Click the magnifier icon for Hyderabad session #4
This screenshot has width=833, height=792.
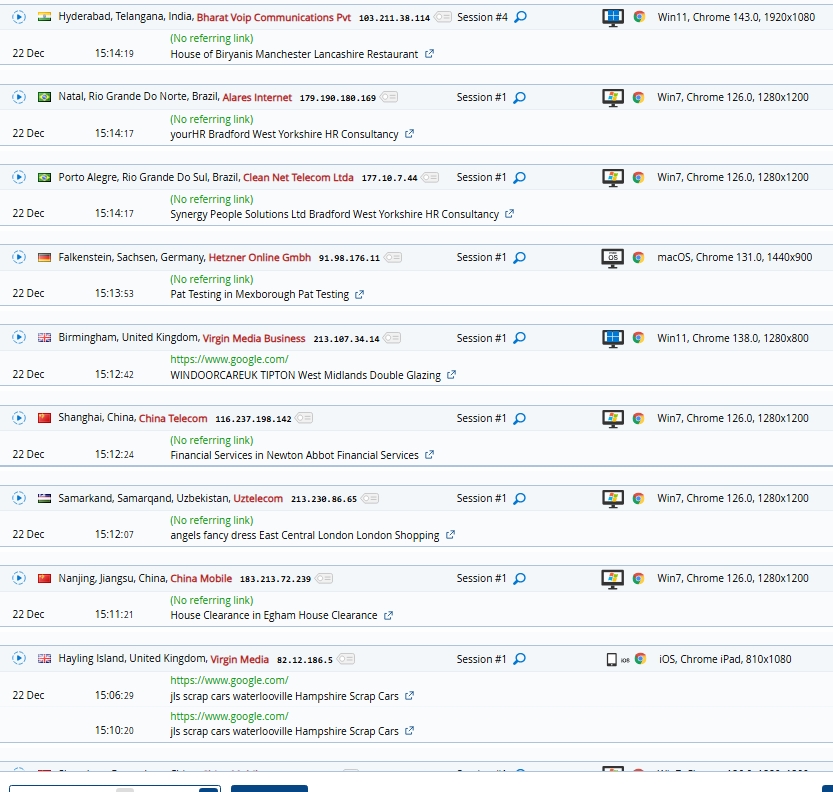(x=520, y=17)
